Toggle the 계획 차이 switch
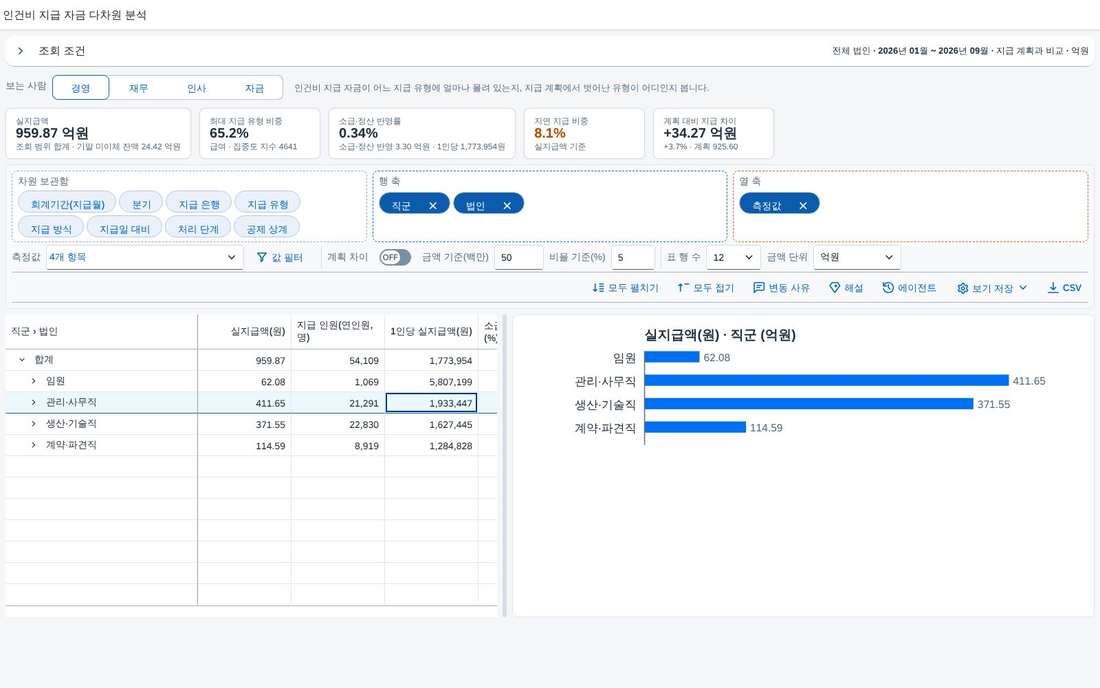The height and width of the screenshot is (688, 1100). [395, 257]
